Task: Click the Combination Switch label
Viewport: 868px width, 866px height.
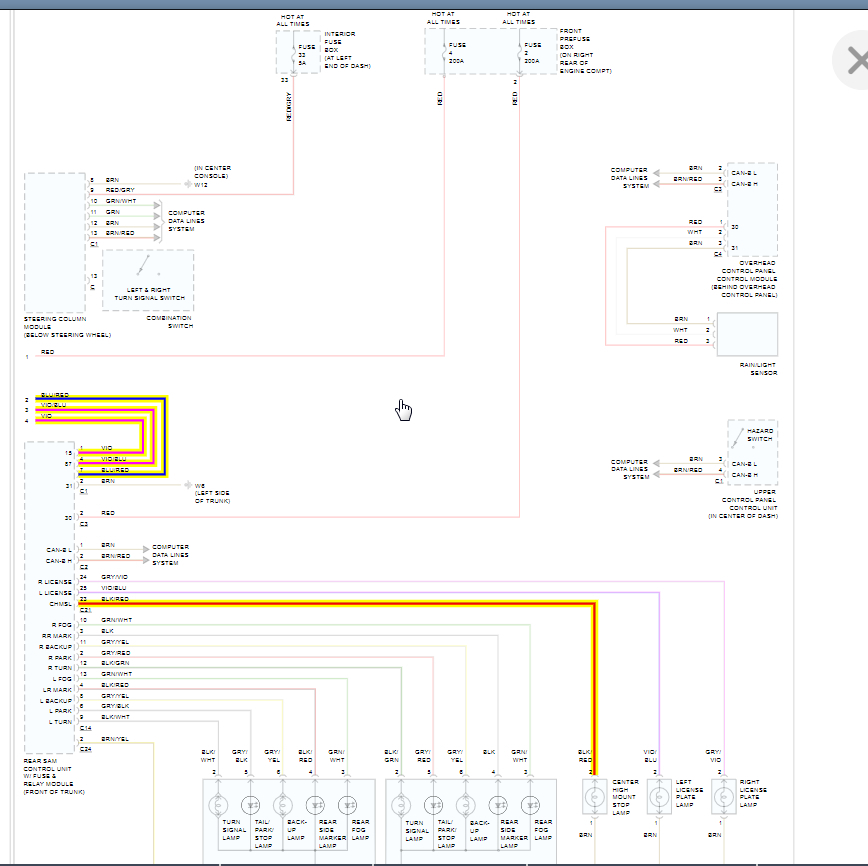Action: [168, 322]
